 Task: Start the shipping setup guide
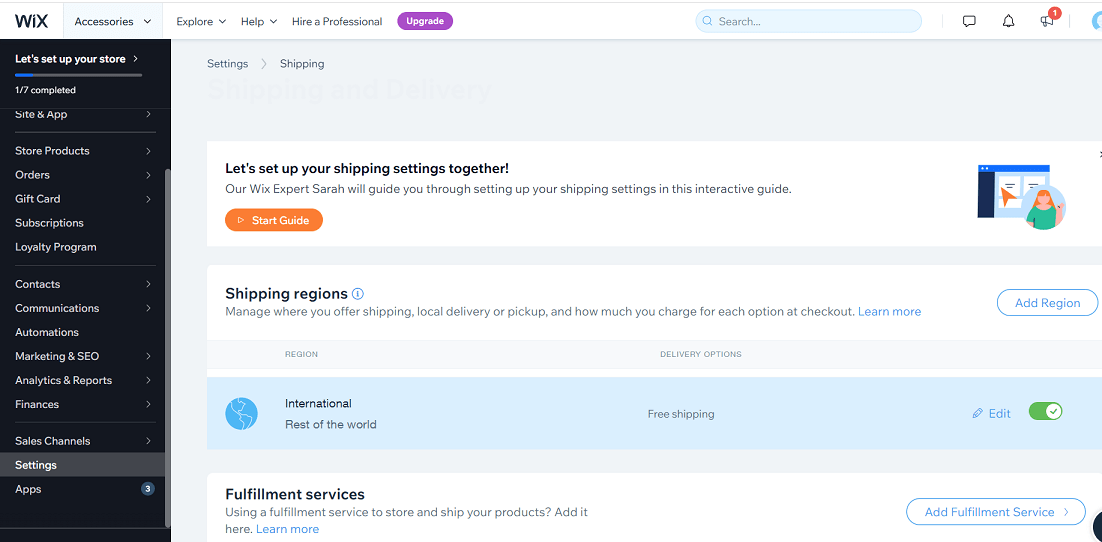[274, 220]
